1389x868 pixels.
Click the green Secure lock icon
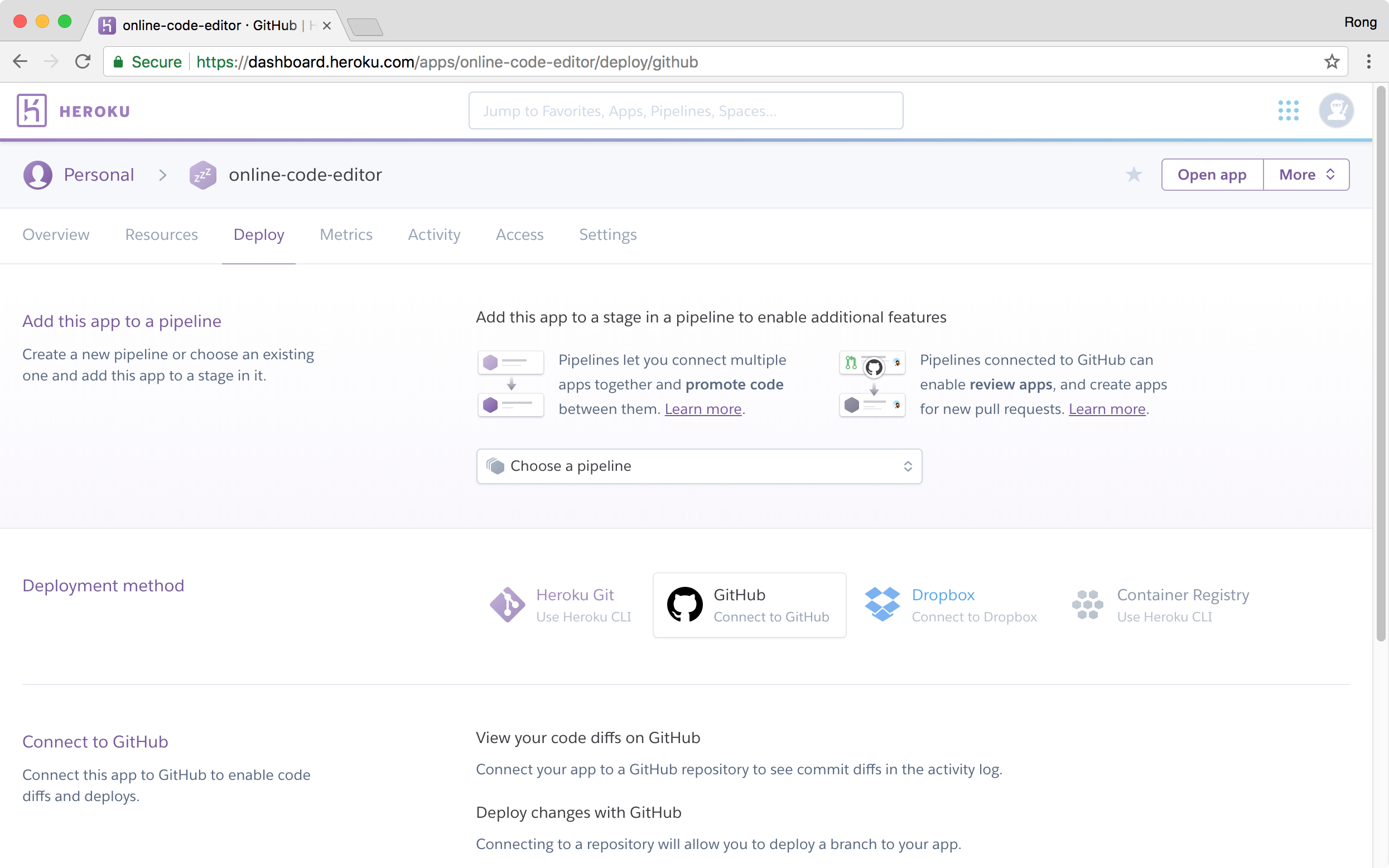click(118, 62)
